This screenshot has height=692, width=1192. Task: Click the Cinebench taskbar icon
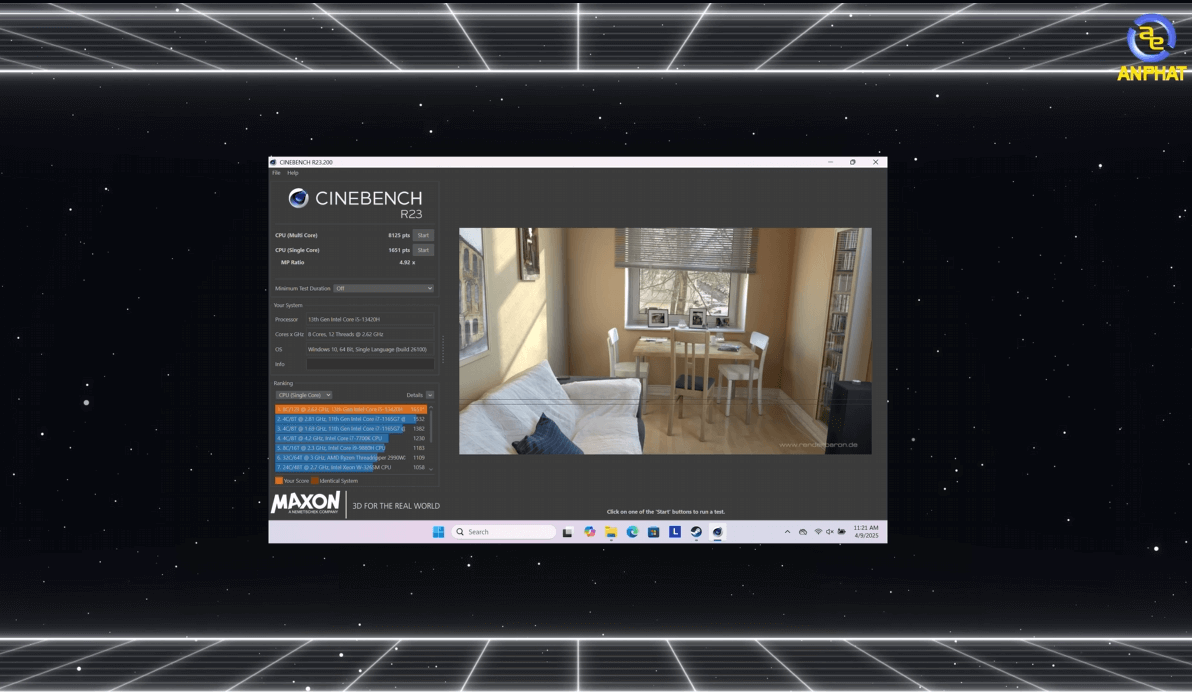pos(717,532)
